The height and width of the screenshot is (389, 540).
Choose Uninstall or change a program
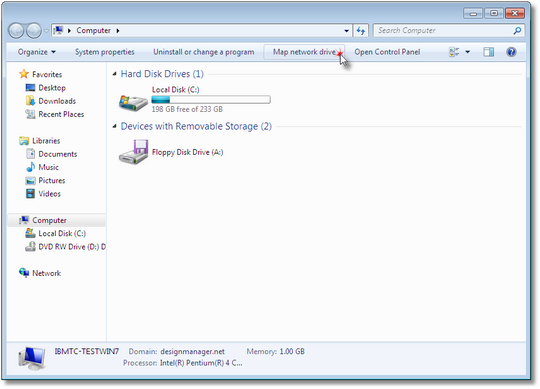click(204, 52)
